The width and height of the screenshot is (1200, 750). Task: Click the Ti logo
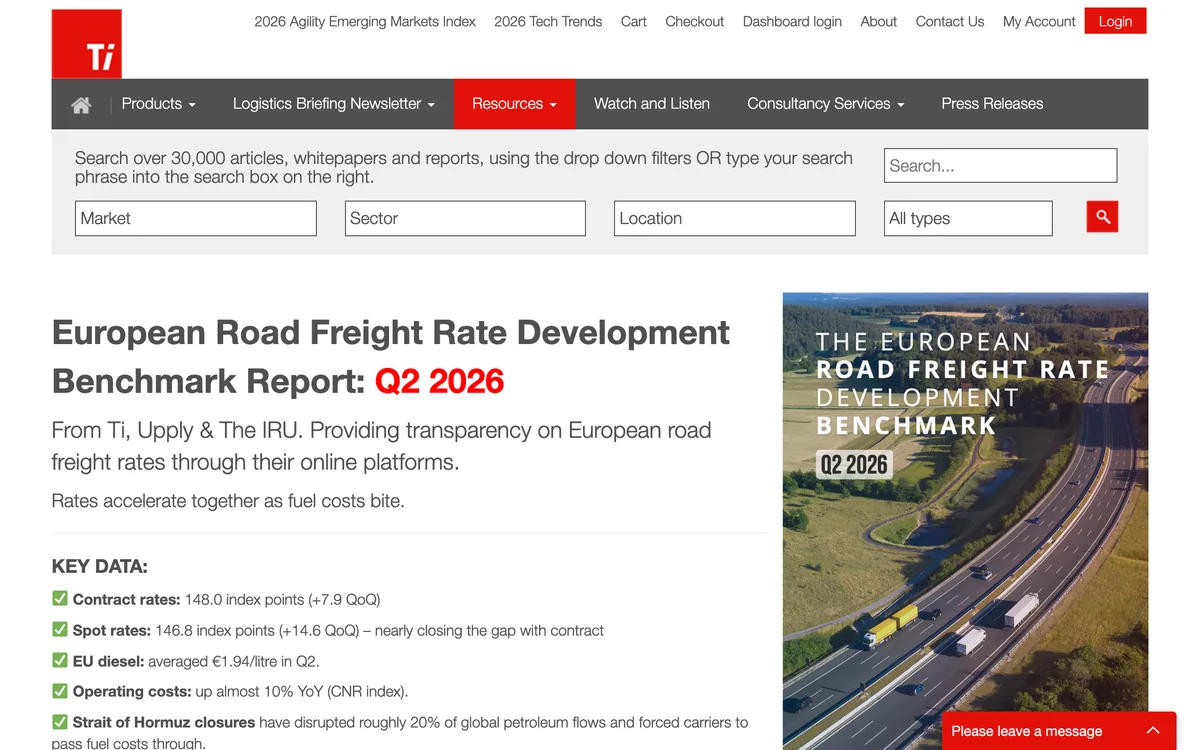pyautogui.click(x=87, y=44)
